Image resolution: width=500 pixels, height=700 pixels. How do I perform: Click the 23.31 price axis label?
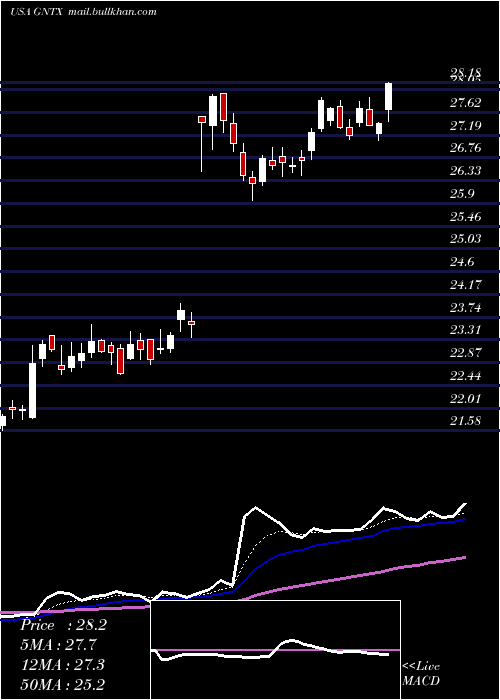466,330
